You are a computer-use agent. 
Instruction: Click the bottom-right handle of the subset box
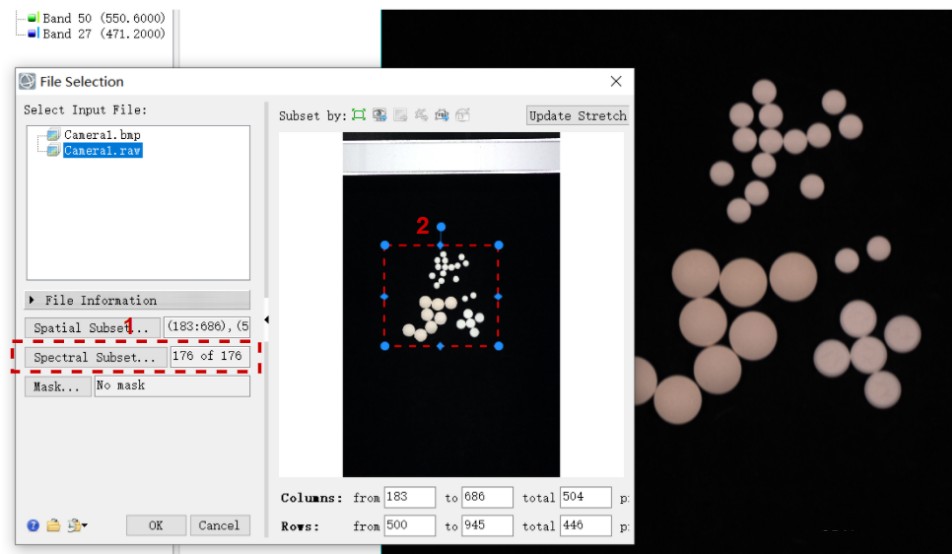pyautogui.click(x=498, y=346)
